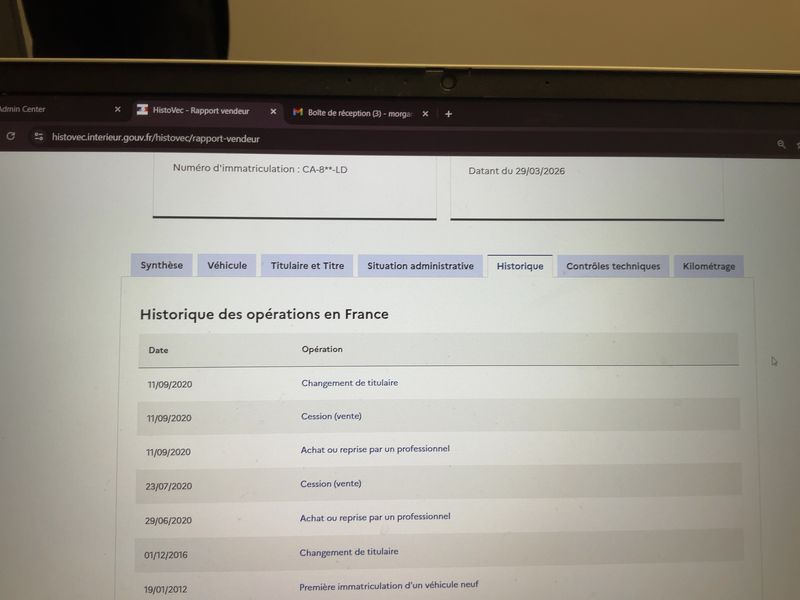Switch to Boîte de réception Gmail tab
The height and width of the screenshot is (600, 800).
coord(360,113)
